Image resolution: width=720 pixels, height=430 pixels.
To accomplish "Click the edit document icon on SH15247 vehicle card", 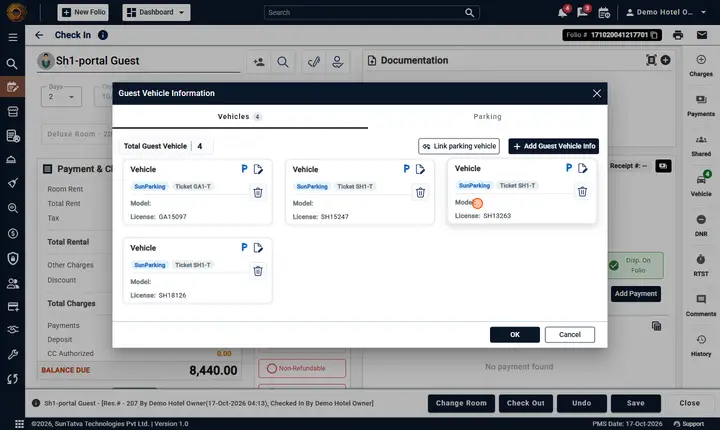I will pos(420,169).
